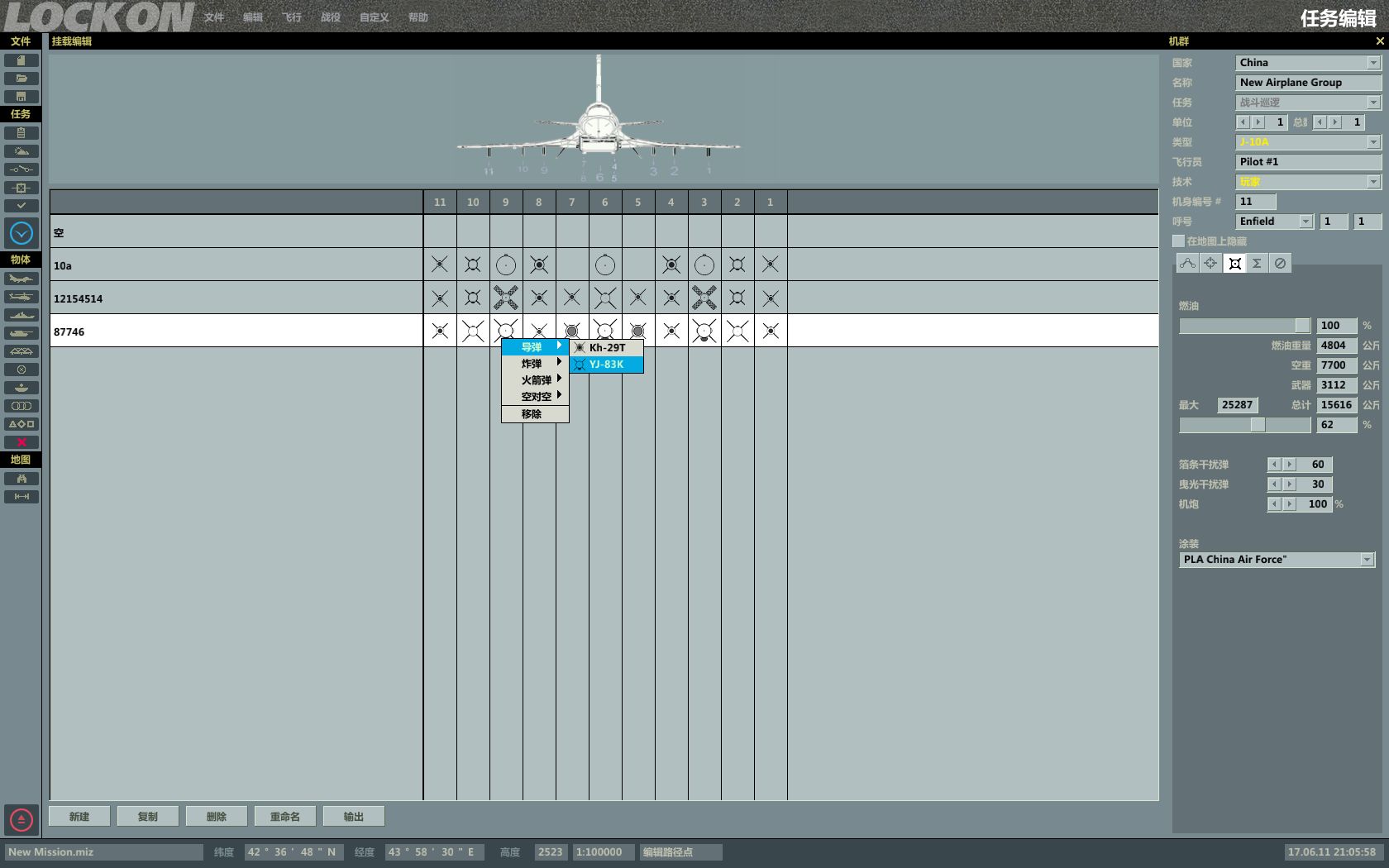Click the Copy payload button
The width and height of the screenshot is (1389, 868).
point(148,817)
